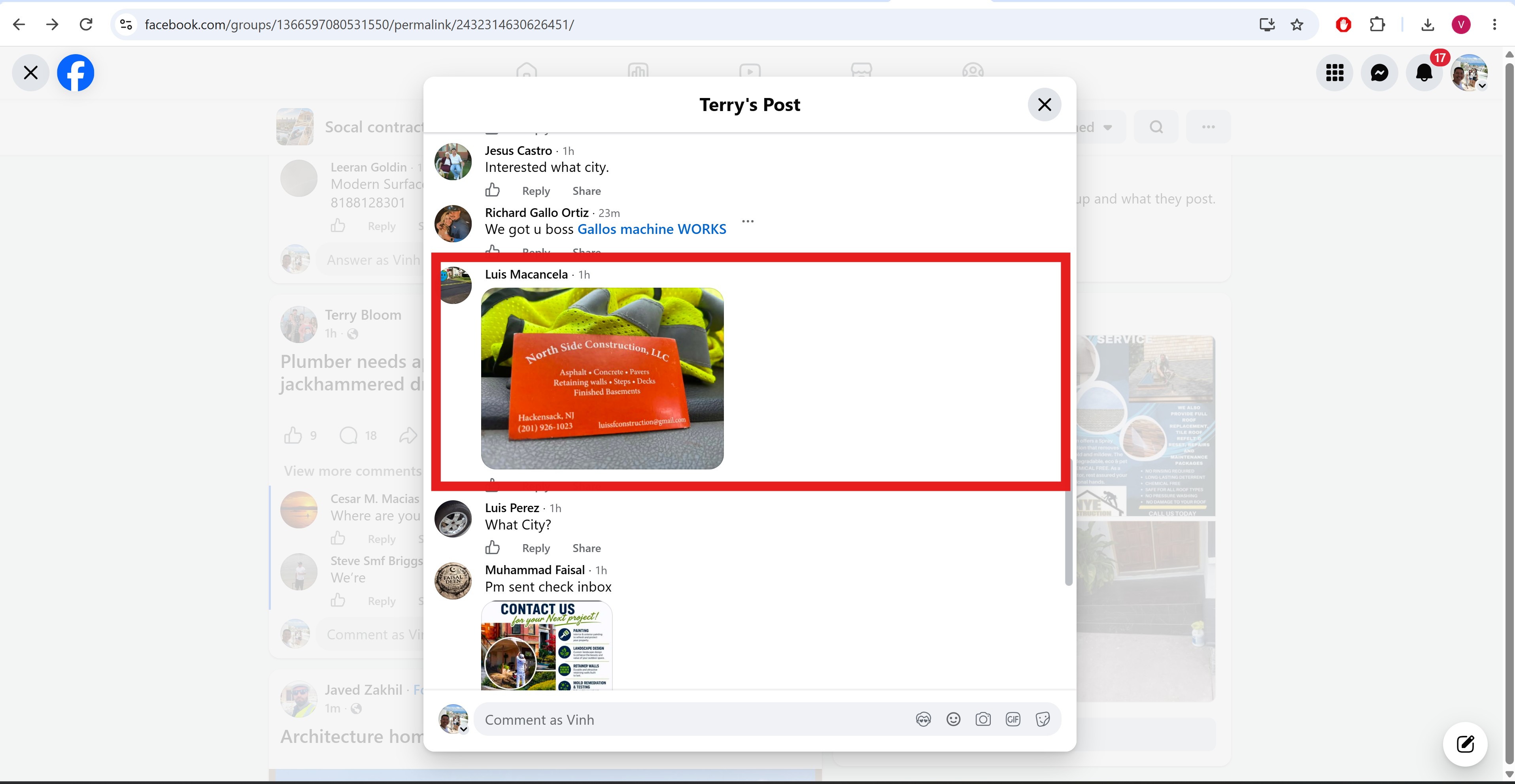Open the account menu from profile picture
1515x784 pixels.
pos(1469,72)
